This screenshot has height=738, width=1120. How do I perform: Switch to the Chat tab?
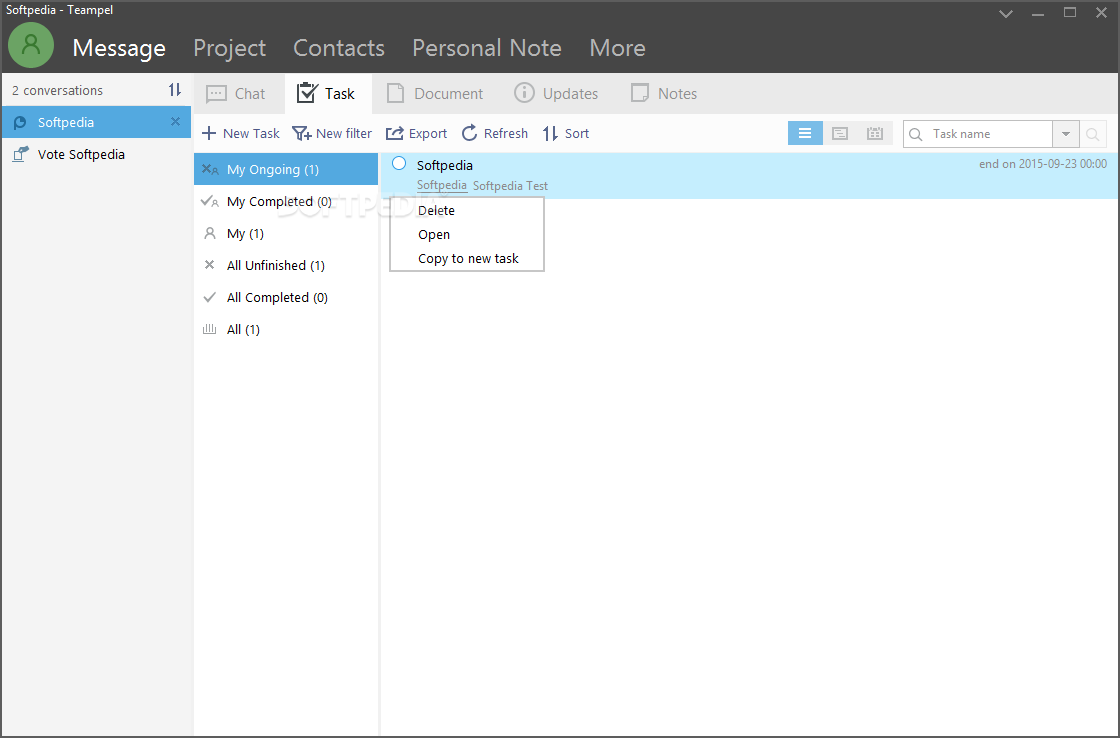click(x=236, y=94)
